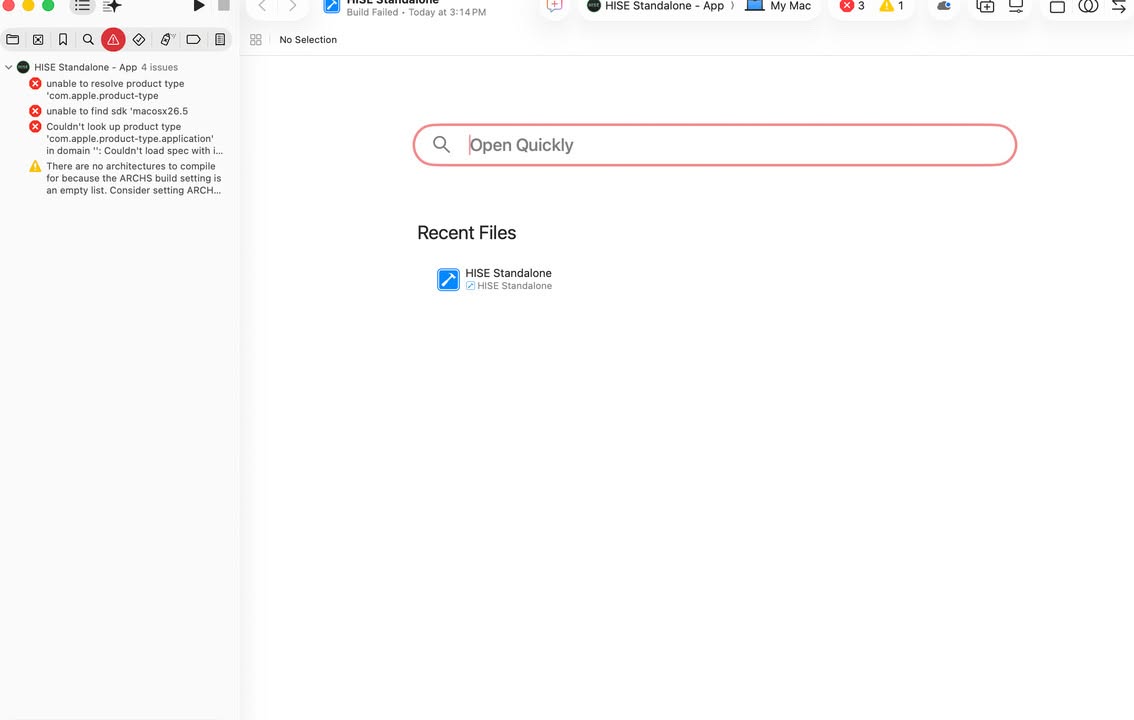
Task: Select the Issue navigator warning icon
Action: pos(113,40)
